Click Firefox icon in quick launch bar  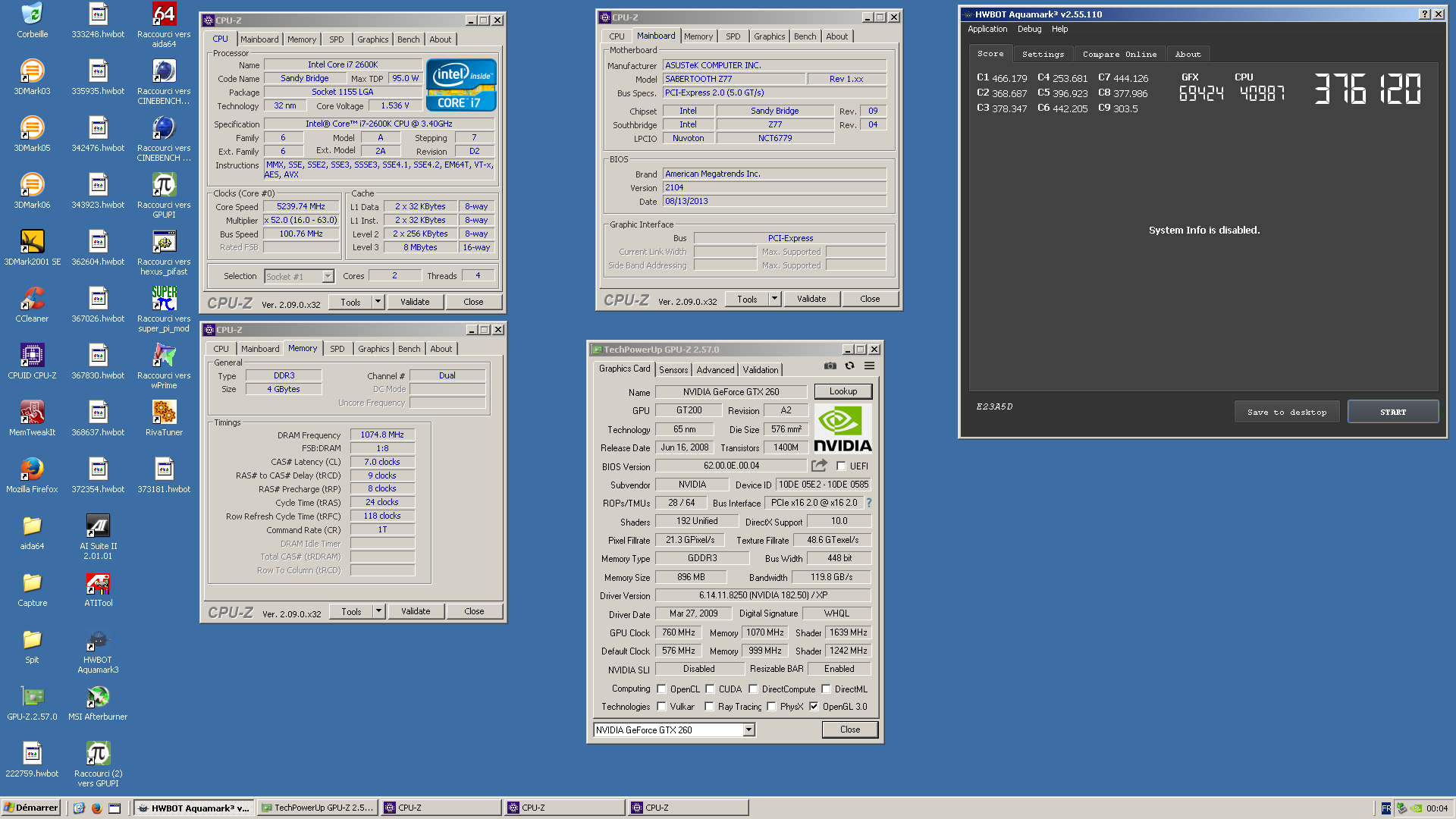point(96,808)
